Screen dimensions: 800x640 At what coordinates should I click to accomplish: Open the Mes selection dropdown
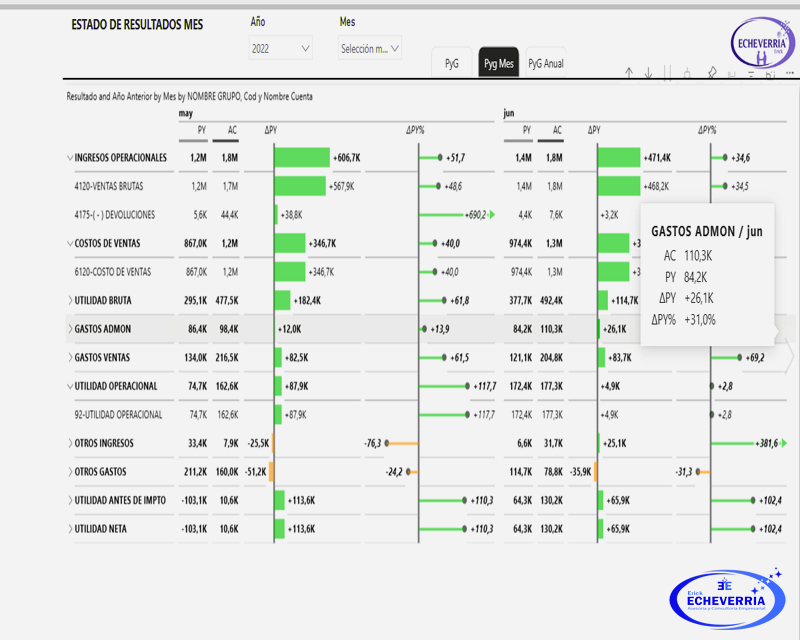(x=370, y=48)
